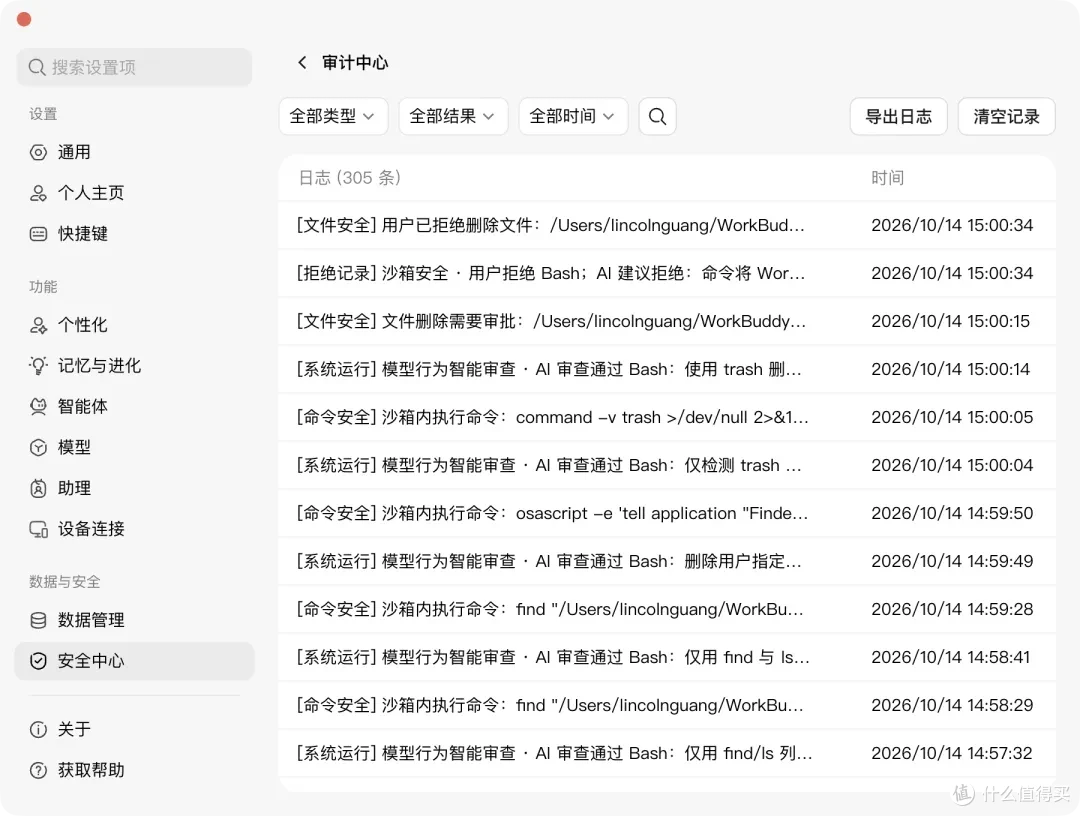The width and height of the screenshot is (1080, 816).
Task: Click the 获取帮助 question mark icon
Action: 39,770
